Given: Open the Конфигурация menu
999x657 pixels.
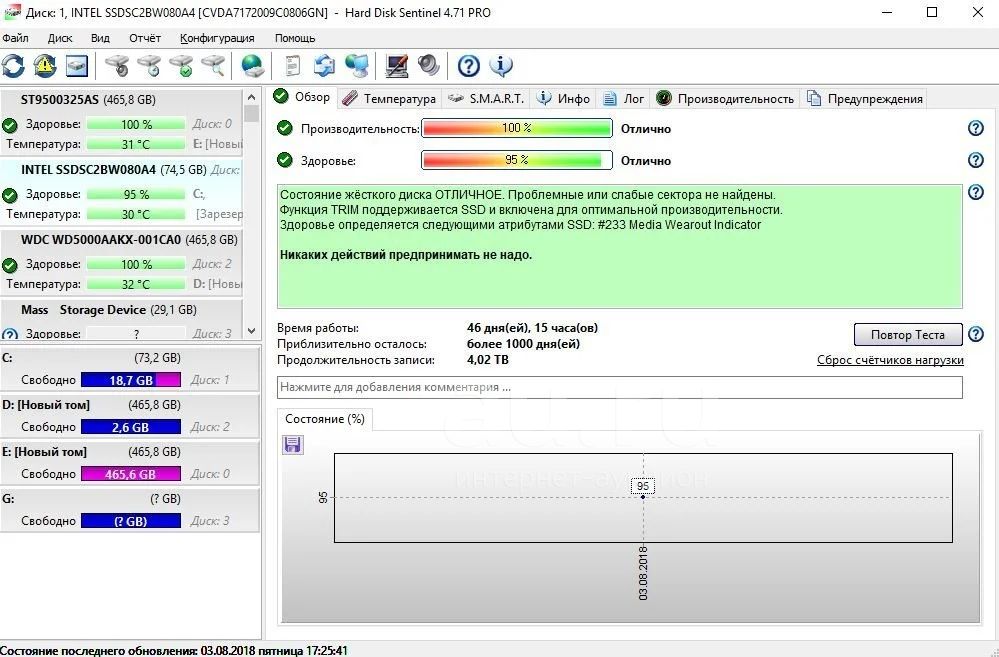Looking at the screenshot, I should (x=217, y=38).
